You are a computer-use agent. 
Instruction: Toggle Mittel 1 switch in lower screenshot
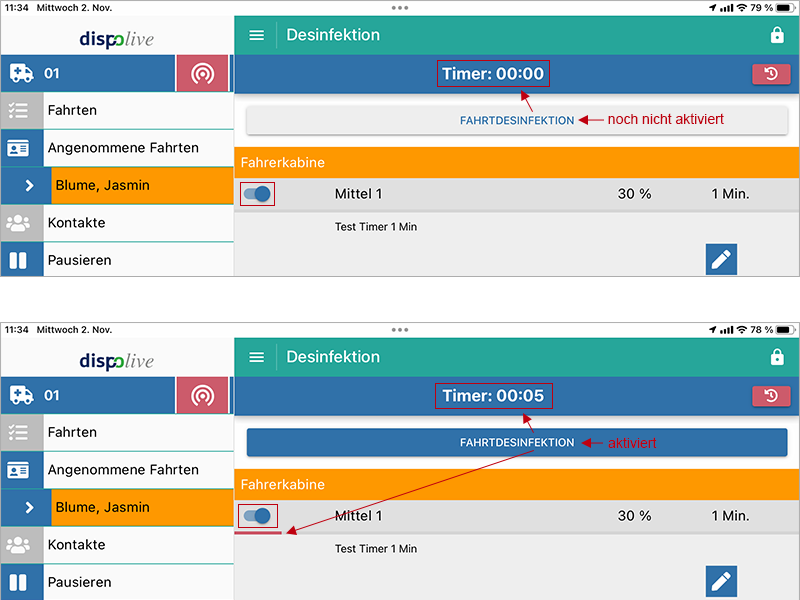[x=257, y=516]
